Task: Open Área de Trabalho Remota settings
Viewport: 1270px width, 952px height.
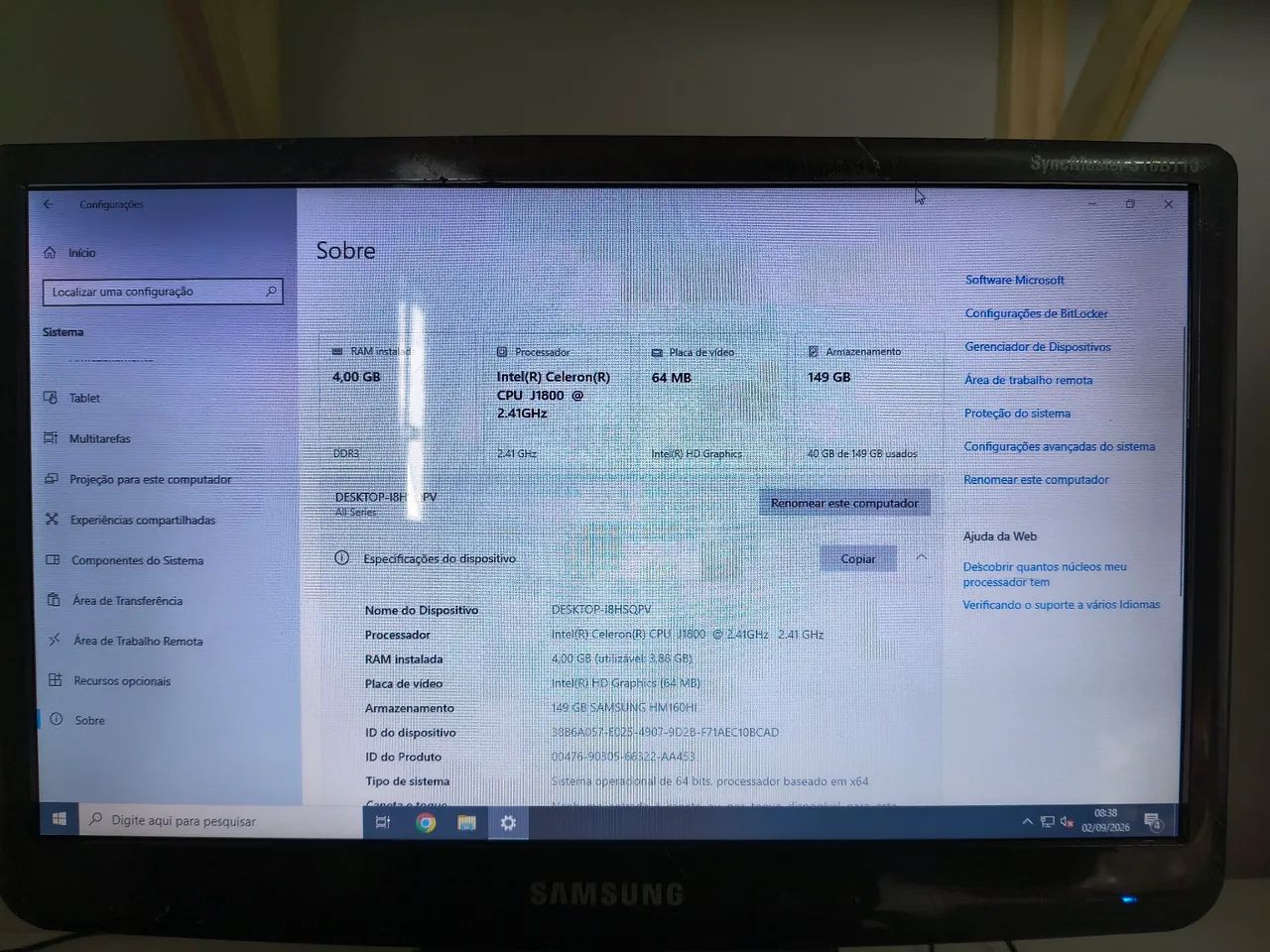Action: tap(125, 641)
